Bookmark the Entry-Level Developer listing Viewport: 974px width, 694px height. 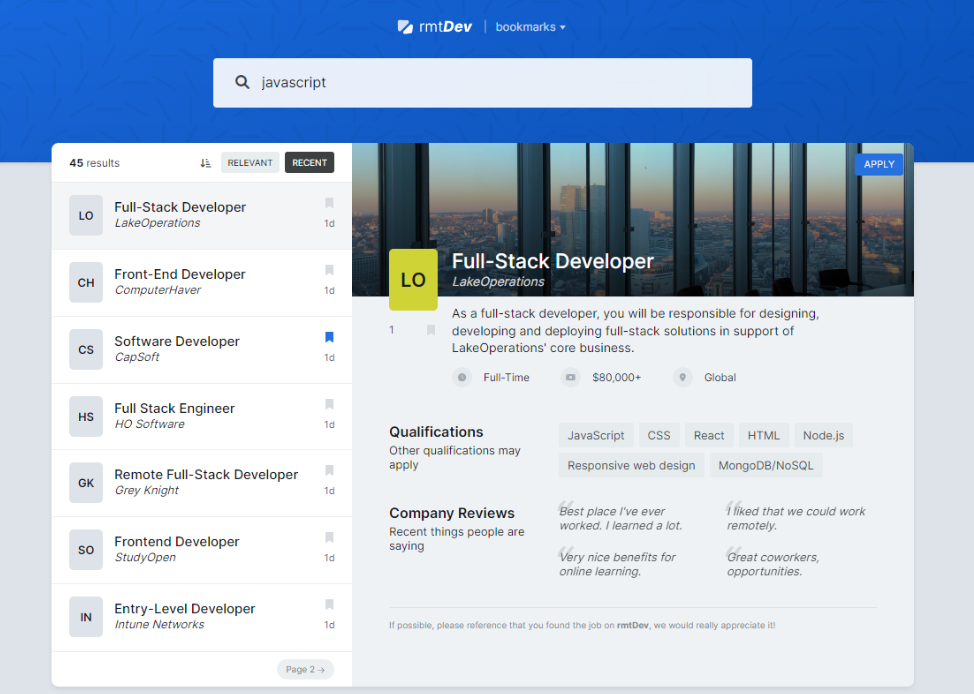(x=329, y=604)
